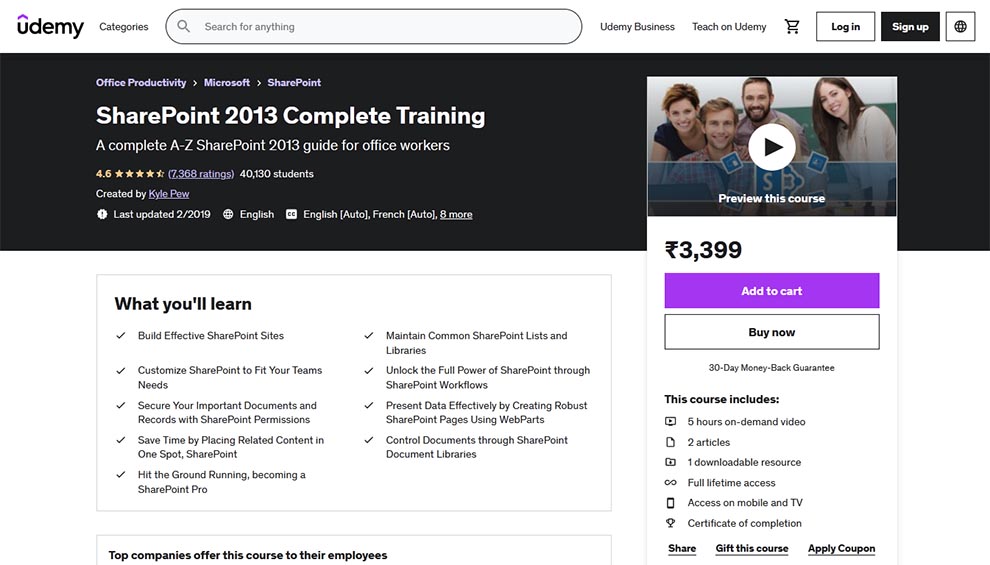Go to Microsoft breadcrumb
The width and height of the screenshot is (990, 565).
click(x=227, y=83)
